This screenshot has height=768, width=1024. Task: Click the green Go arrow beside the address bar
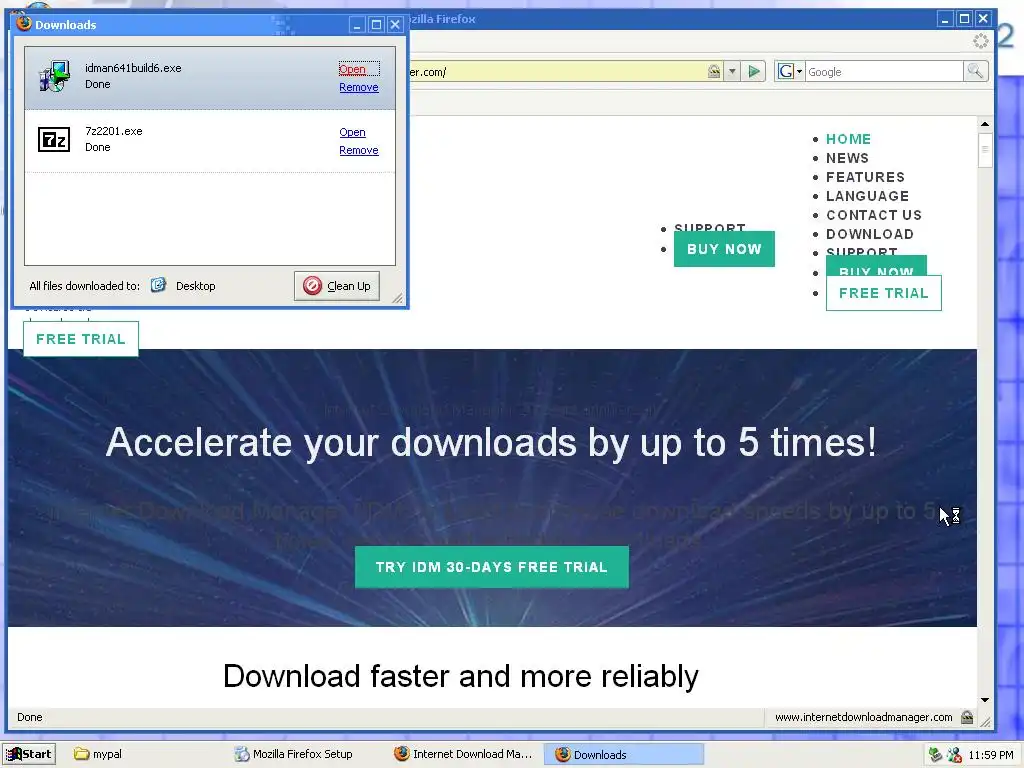click(754, 71)
